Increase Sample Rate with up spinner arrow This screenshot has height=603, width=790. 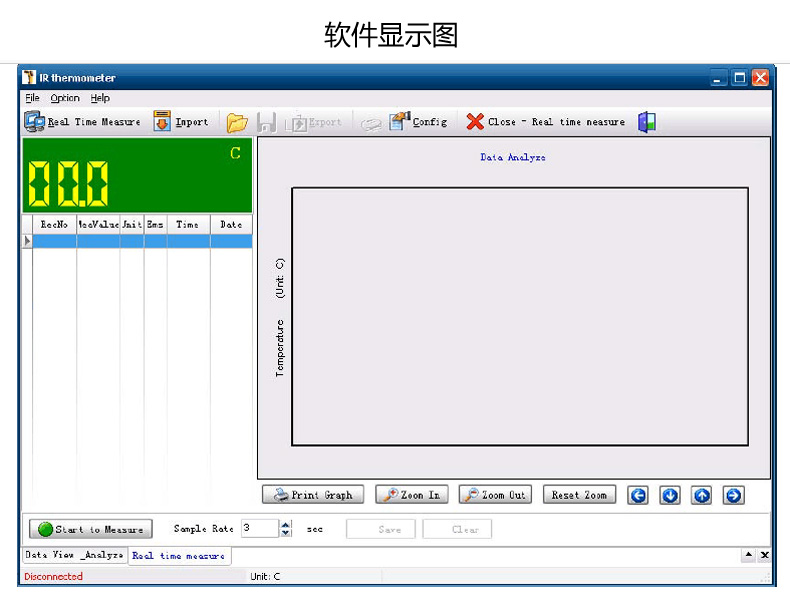(286, 524)
